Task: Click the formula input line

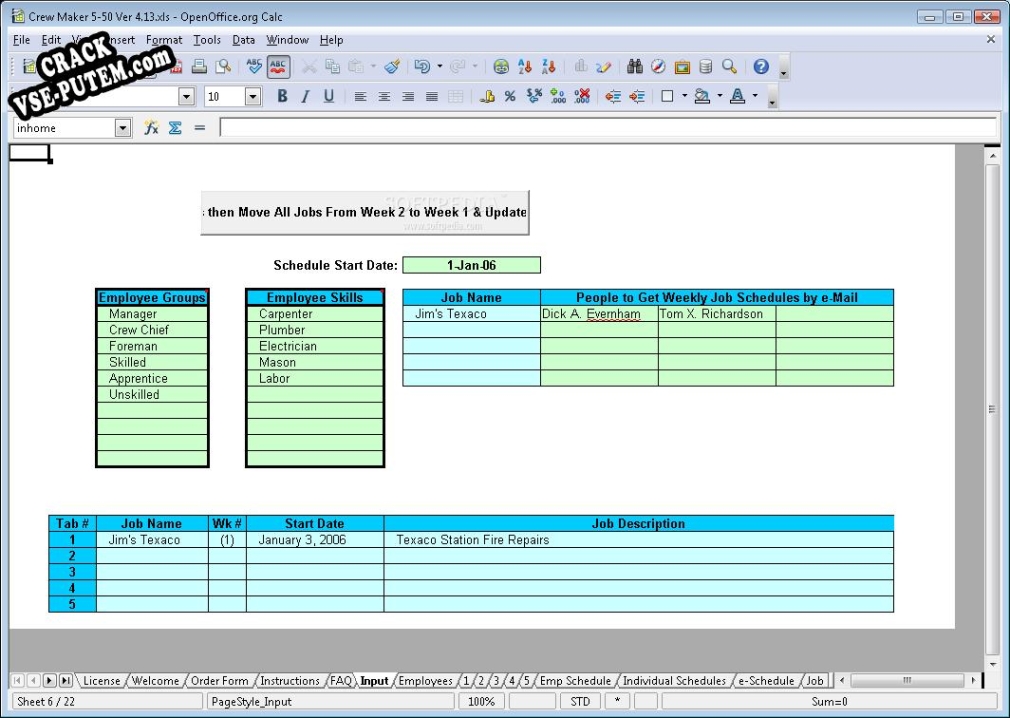Action: (608, 128)
